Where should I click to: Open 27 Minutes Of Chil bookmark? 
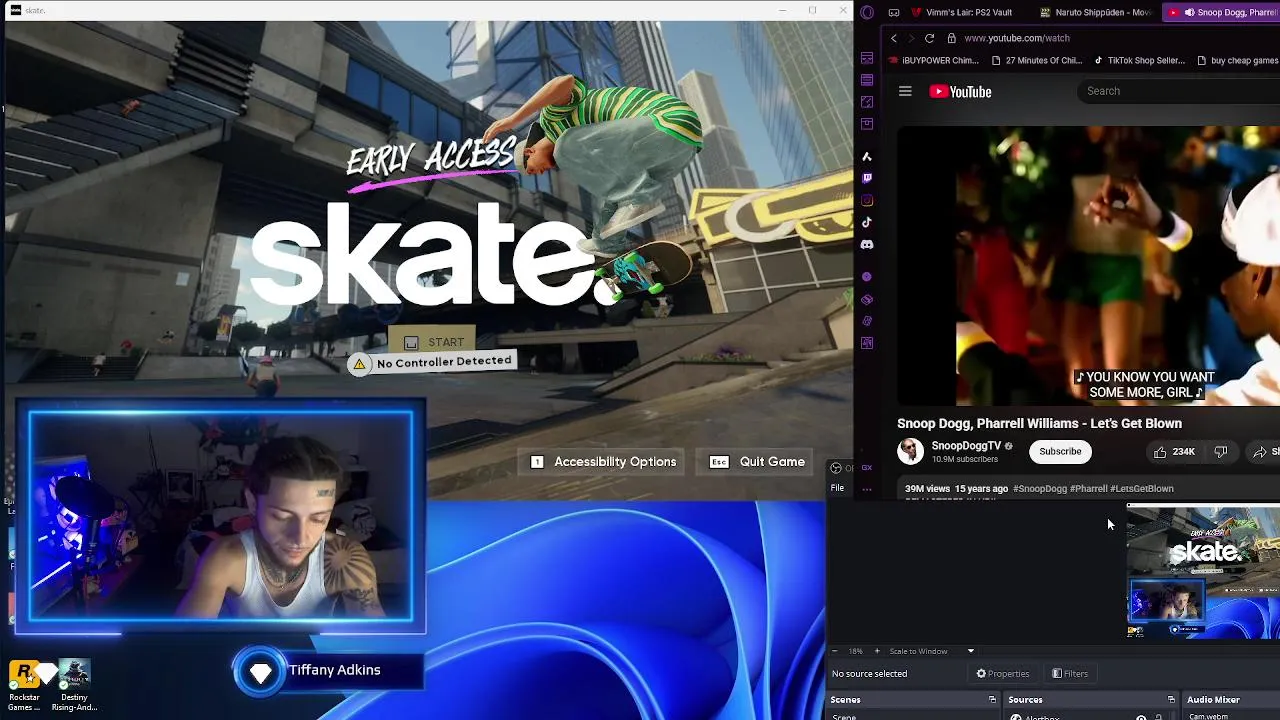coord(1036,60)
